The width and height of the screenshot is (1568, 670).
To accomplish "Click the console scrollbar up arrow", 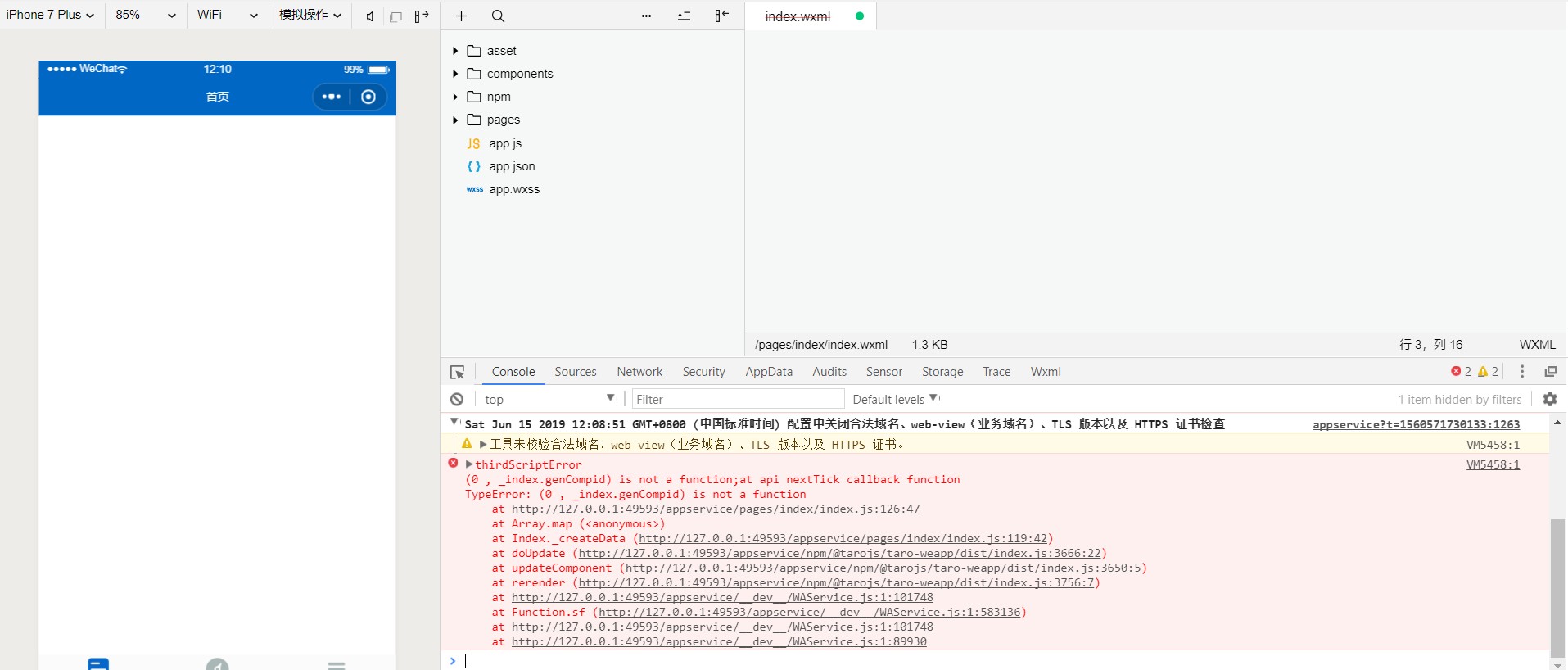I will pyautogui.click(x=1557, y=423).
